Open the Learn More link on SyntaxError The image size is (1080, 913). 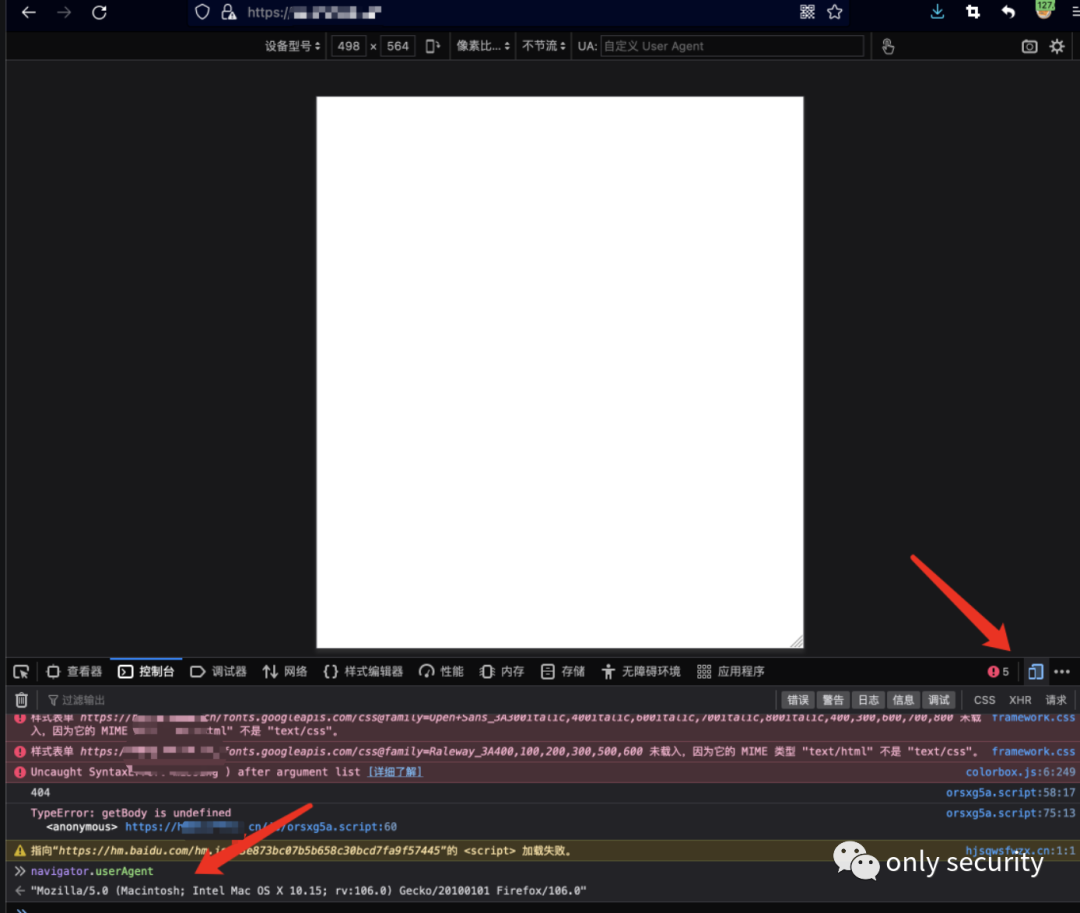click(395, 772)
